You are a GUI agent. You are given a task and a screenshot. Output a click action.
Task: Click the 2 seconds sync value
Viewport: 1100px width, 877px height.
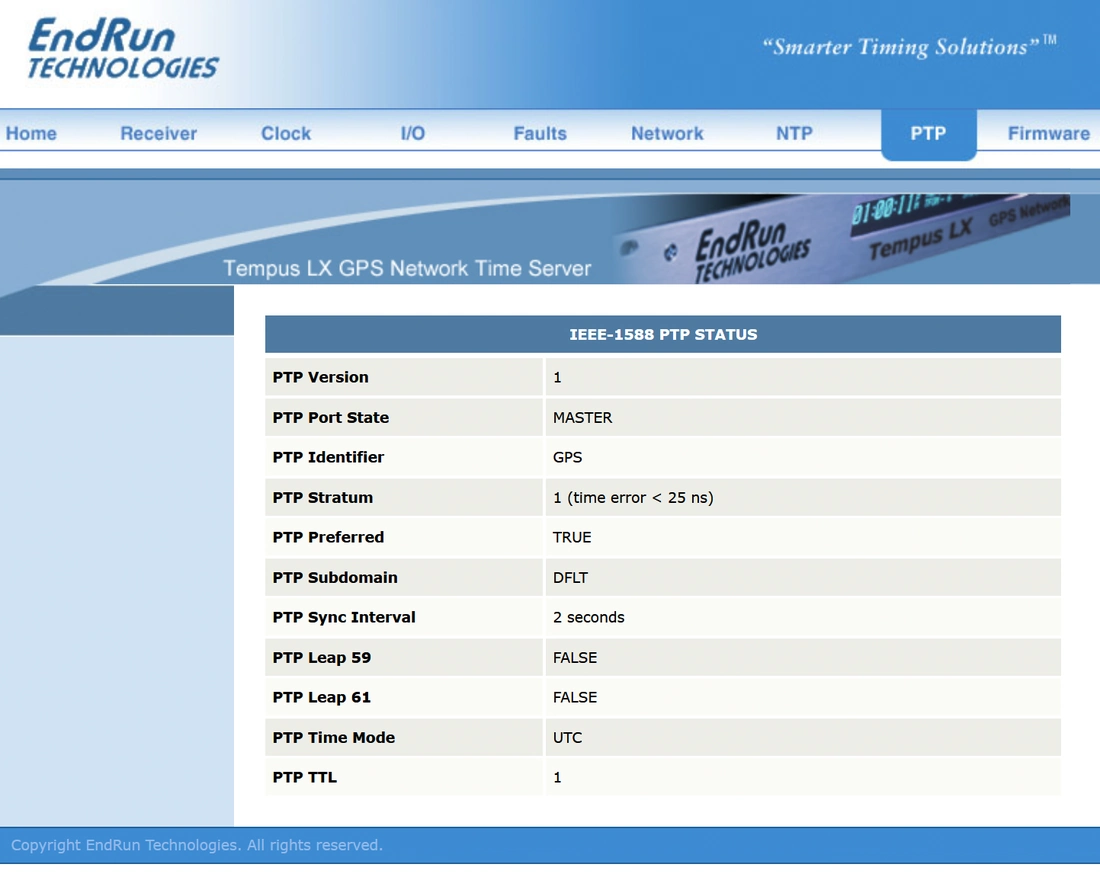(x=589, y=617)
